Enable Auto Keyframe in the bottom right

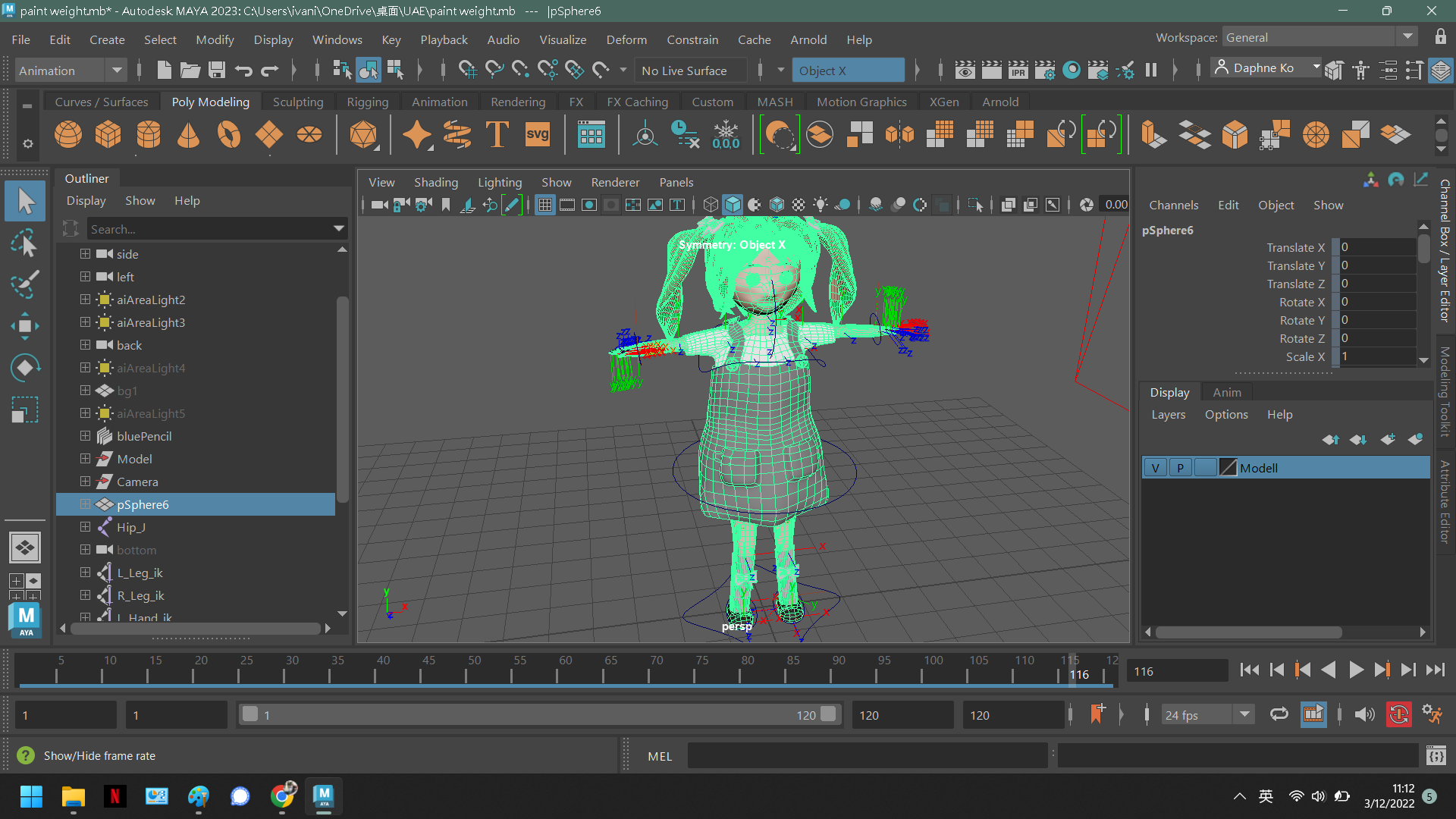click(1399, 714)
